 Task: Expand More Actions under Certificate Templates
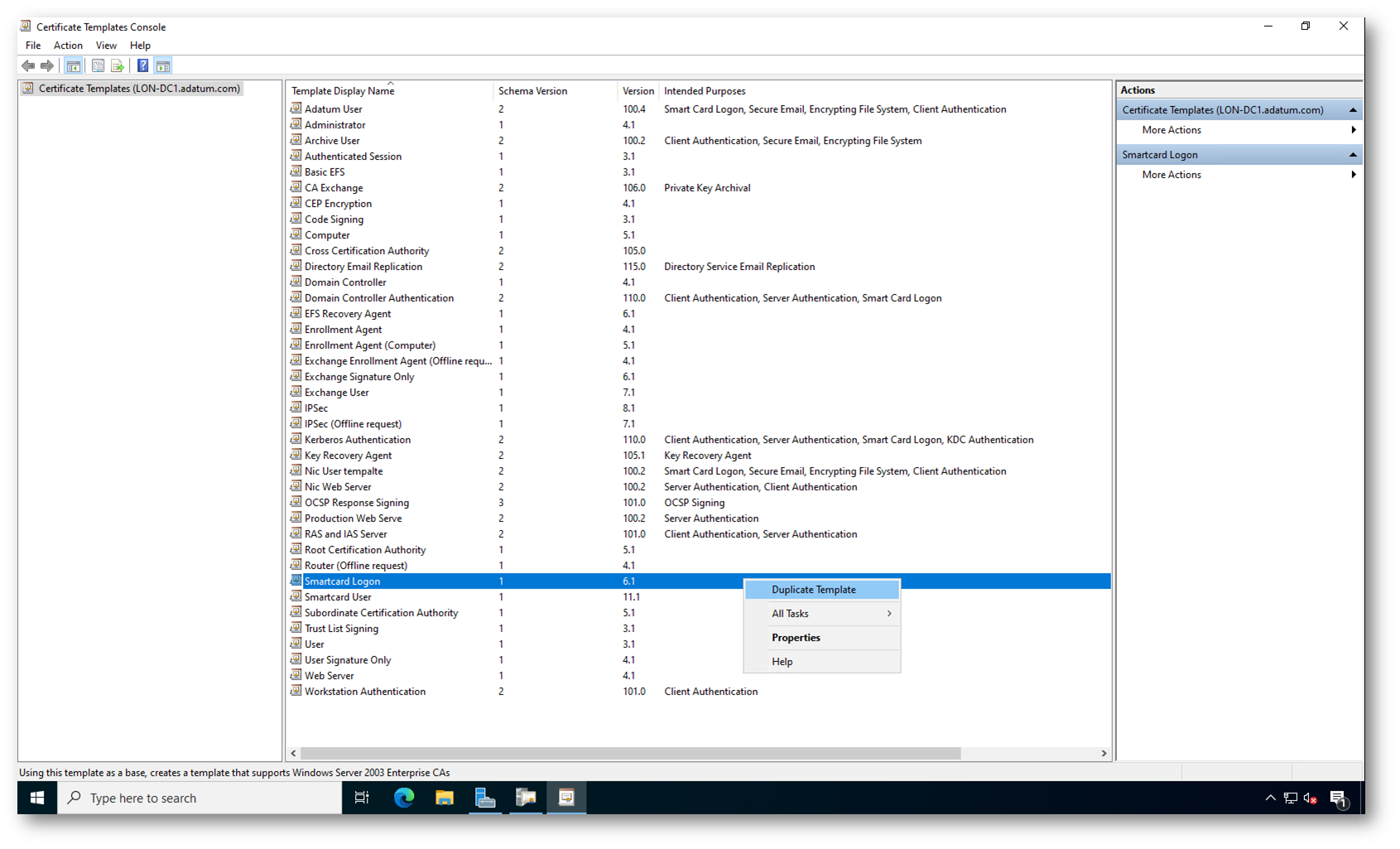(x=1171, y=130)
